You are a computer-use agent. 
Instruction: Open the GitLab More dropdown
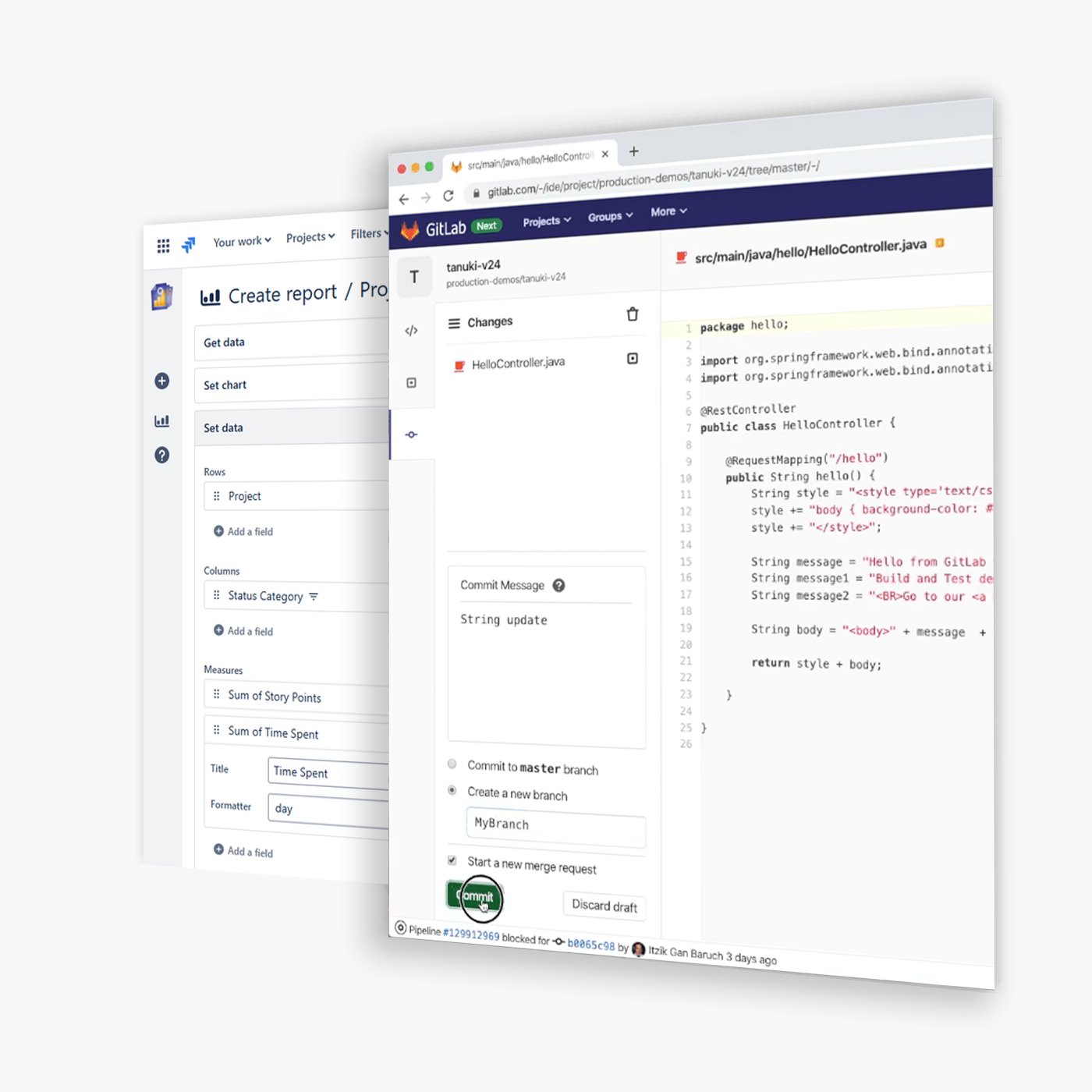[x=668, y=211]
